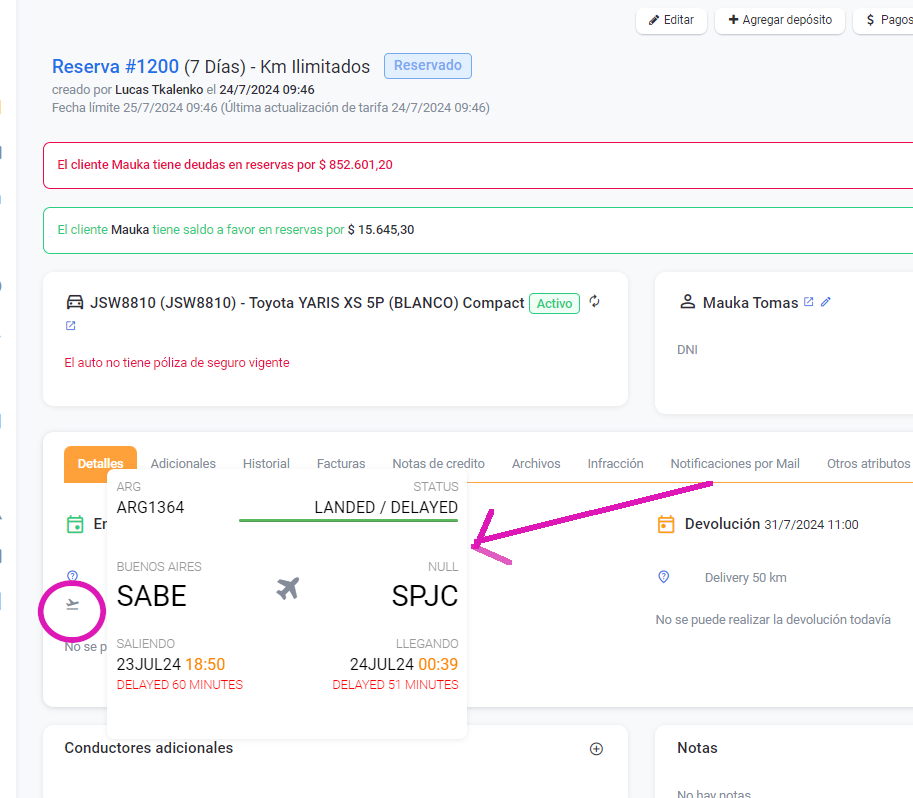The width and height of the screenshot is (913, 798).
Task: Click the Reservado status badge
Action: (427, 66)
